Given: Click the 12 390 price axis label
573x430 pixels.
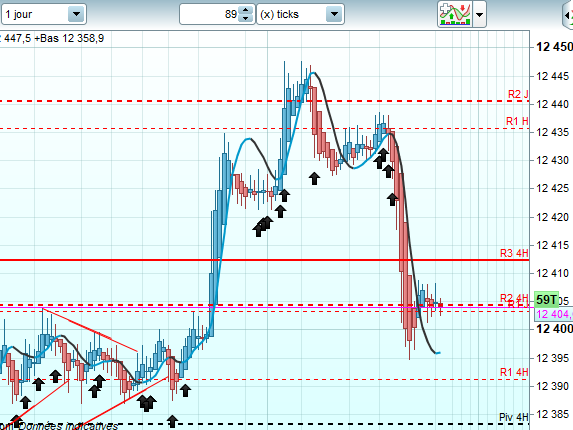Looking at the screenshot, I should pyautogui.click(x=553, y=386).
